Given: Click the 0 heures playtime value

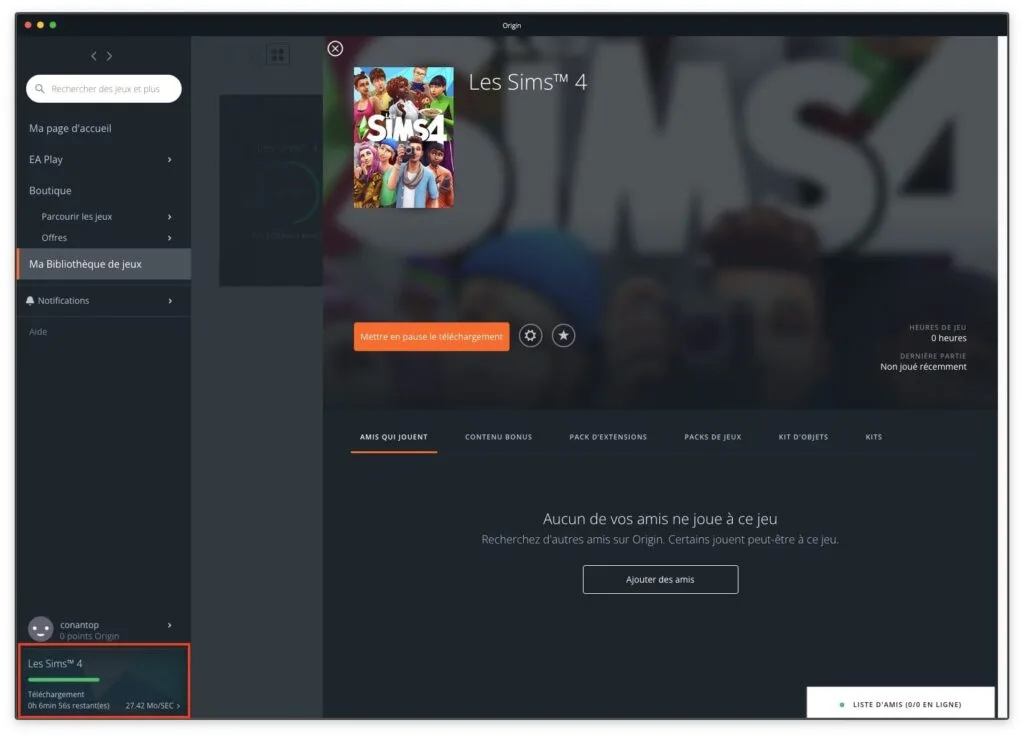Looking at the screenshot, I should pyautogui.click(x=948, y=337).
